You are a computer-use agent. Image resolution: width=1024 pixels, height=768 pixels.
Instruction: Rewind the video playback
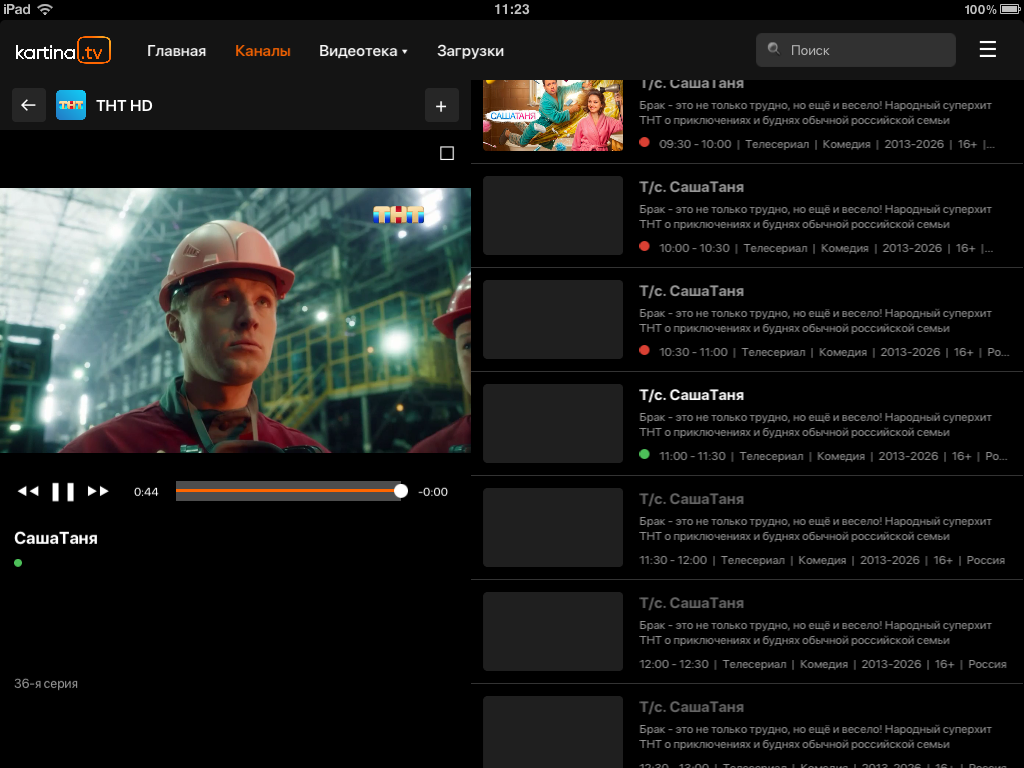tap(28, 491)
